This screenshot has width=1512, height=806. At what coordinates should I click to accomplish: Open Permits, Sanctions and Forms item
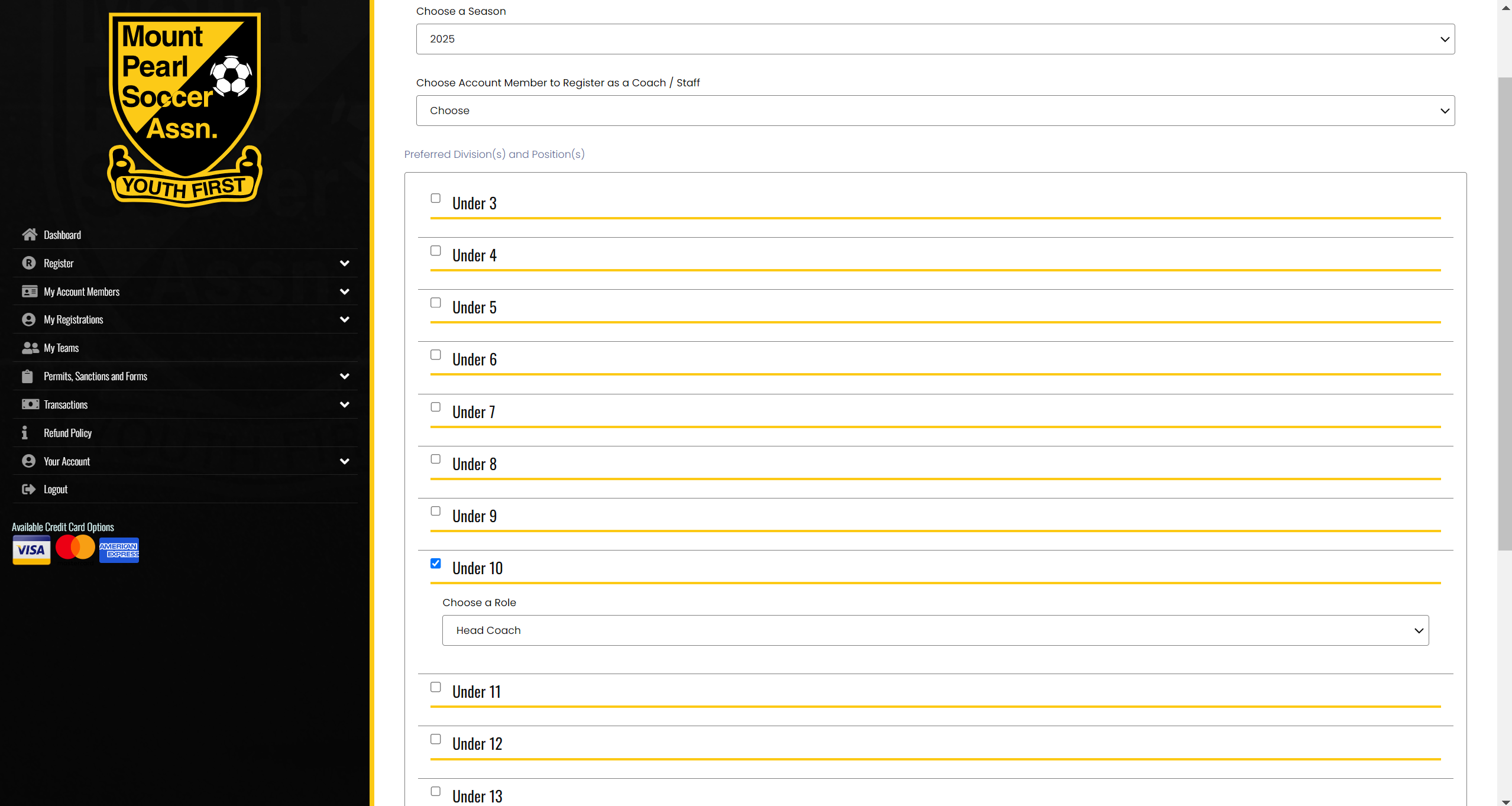point(185,376)
